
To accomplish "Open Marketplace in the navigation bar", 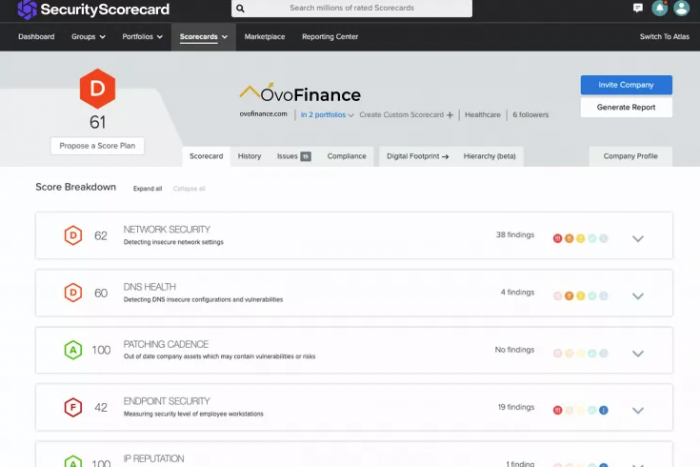I will [265, 37].
